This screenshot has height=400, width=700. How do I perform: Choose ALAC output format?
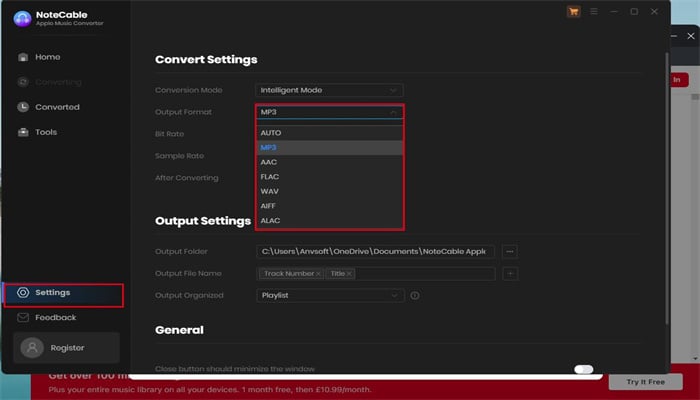[x=329, y=221]
